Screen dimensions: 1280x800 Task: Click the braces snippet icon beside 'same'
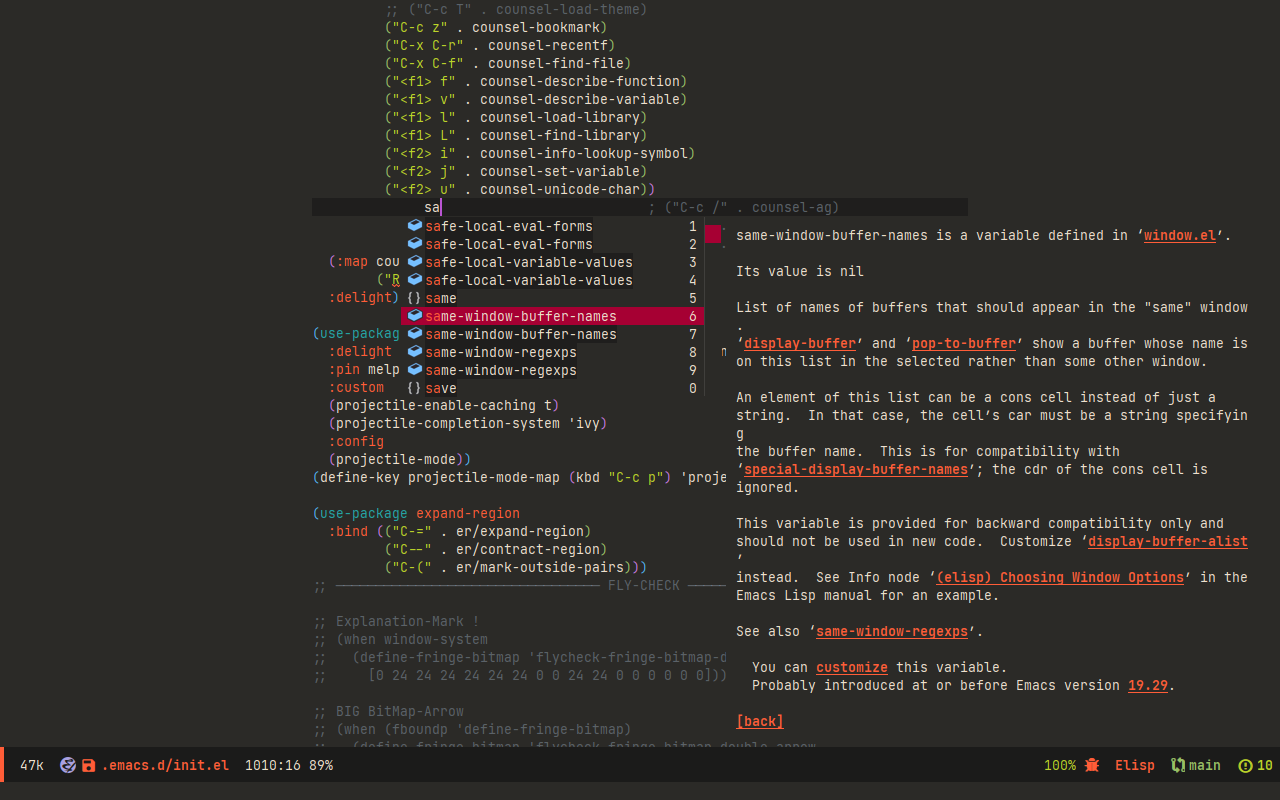(415, 298)
